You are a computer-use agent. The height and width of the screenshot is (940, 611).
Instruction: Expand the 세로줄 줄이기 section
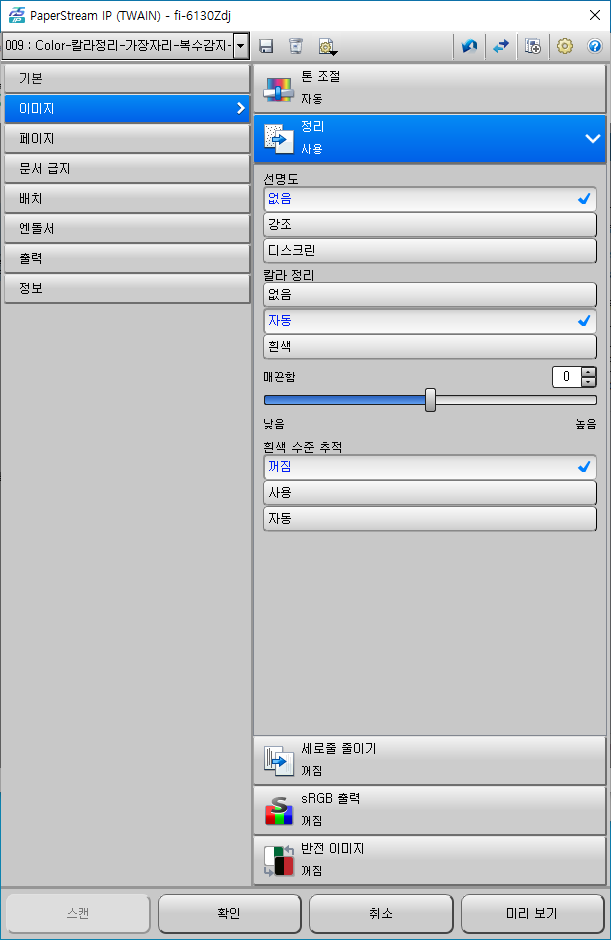tap(430, 760)
